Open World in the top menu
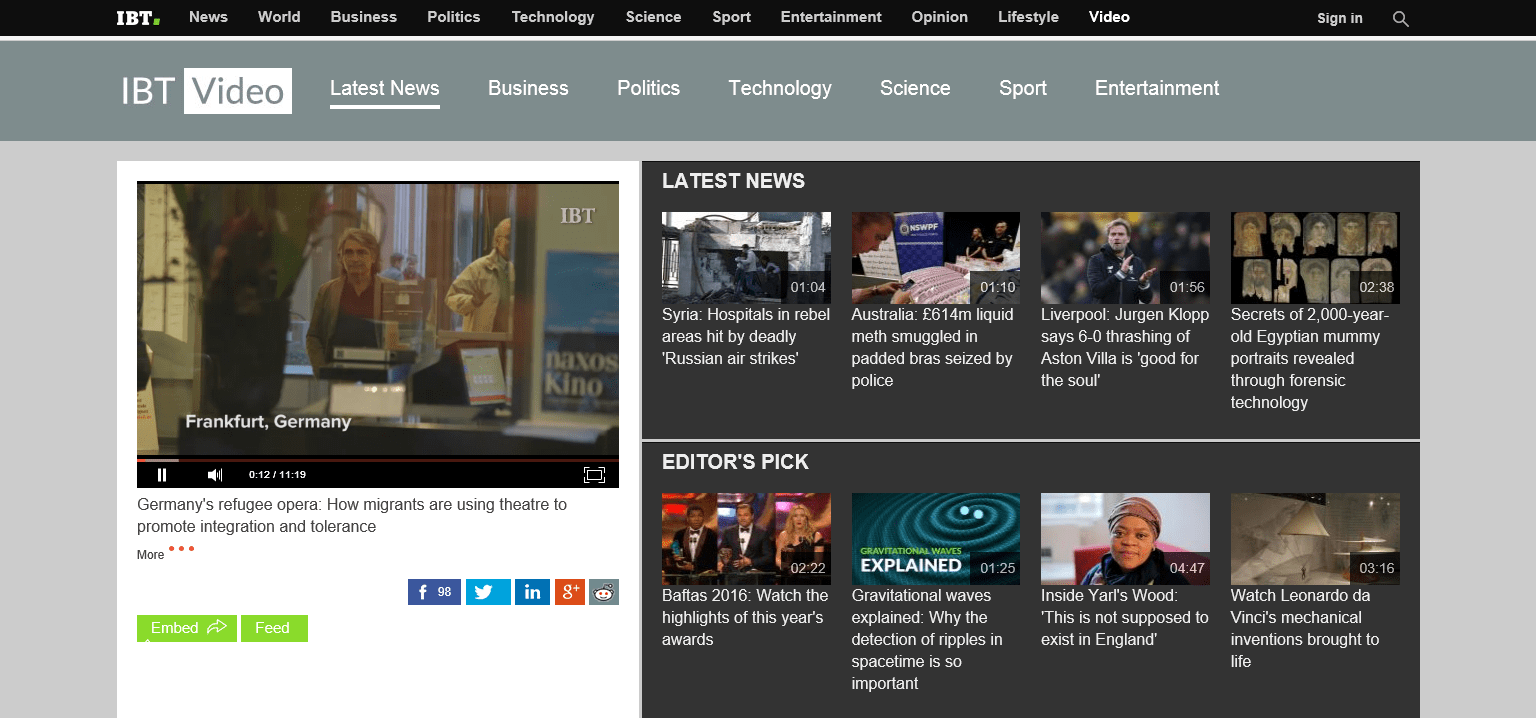 pos(279,17)
